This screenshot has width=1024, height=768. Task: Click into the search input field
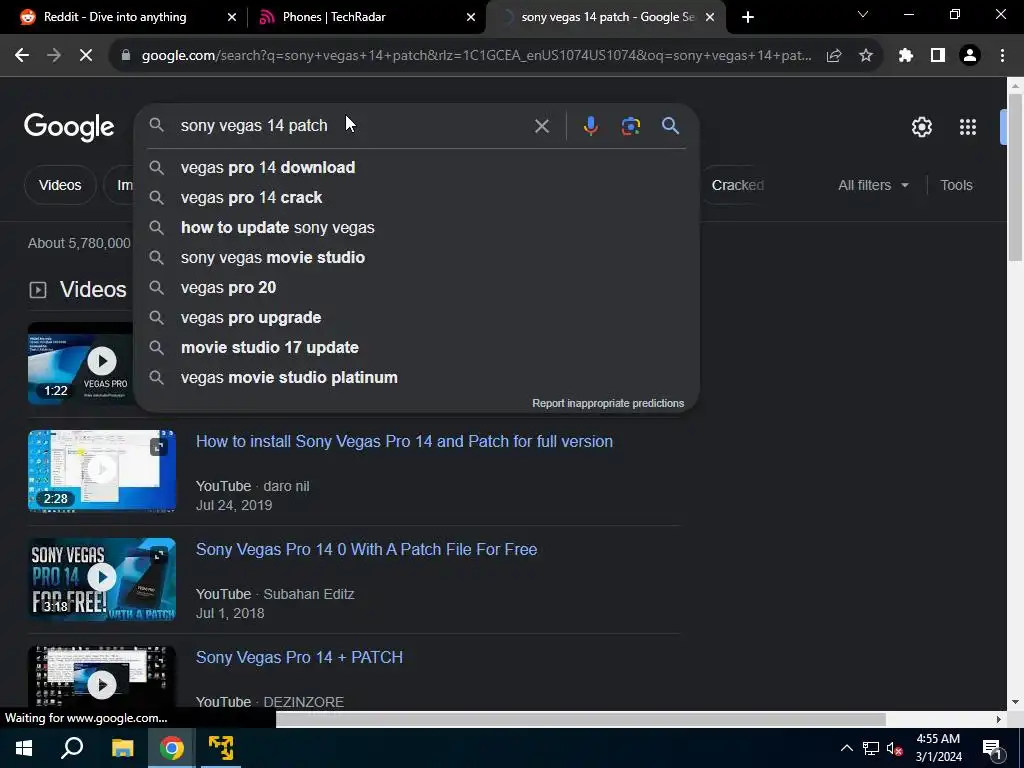(x=353, y=125)
